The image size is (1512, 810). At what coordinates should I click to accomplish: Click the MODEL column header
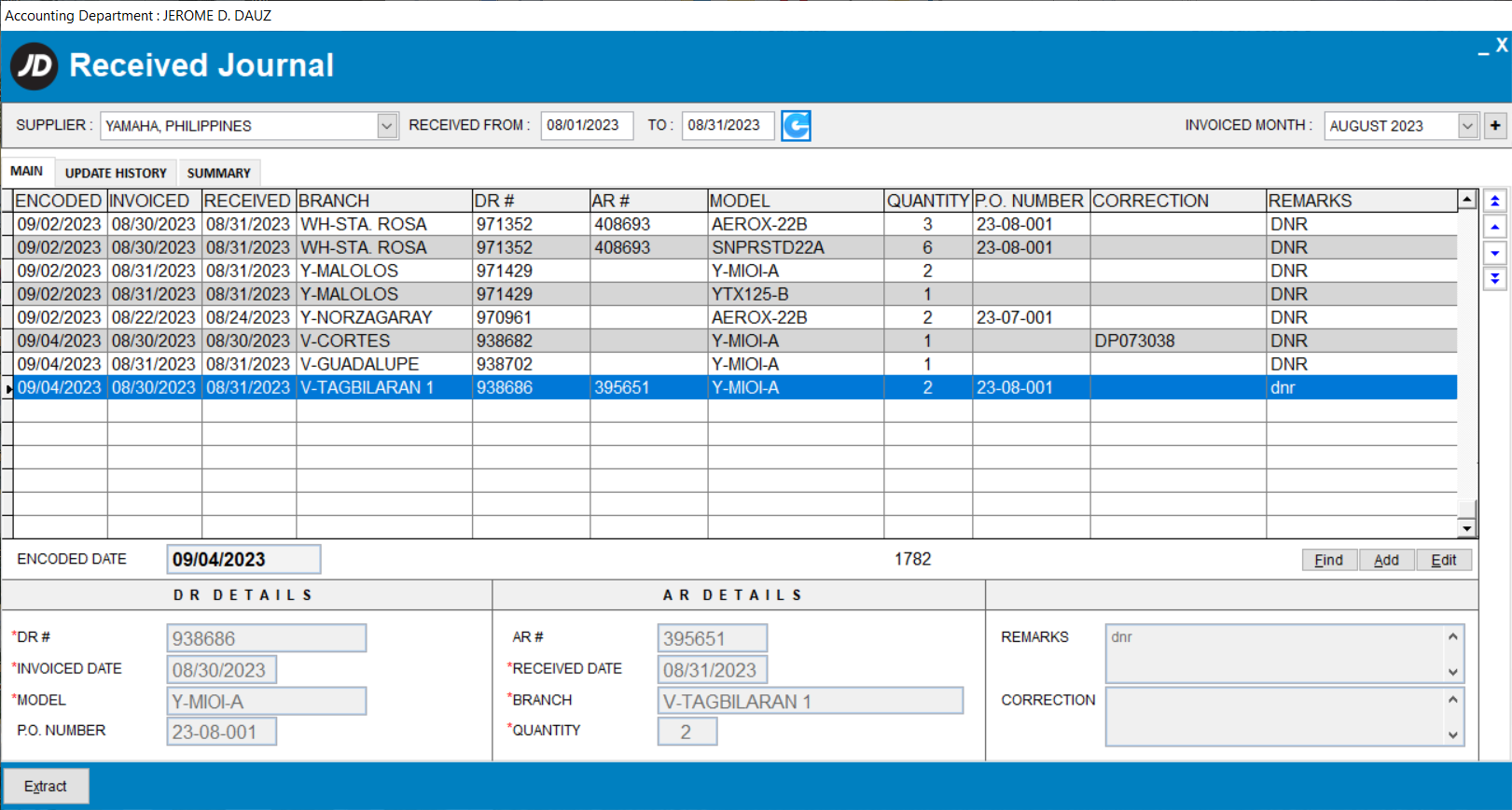[x=796, y=201]
